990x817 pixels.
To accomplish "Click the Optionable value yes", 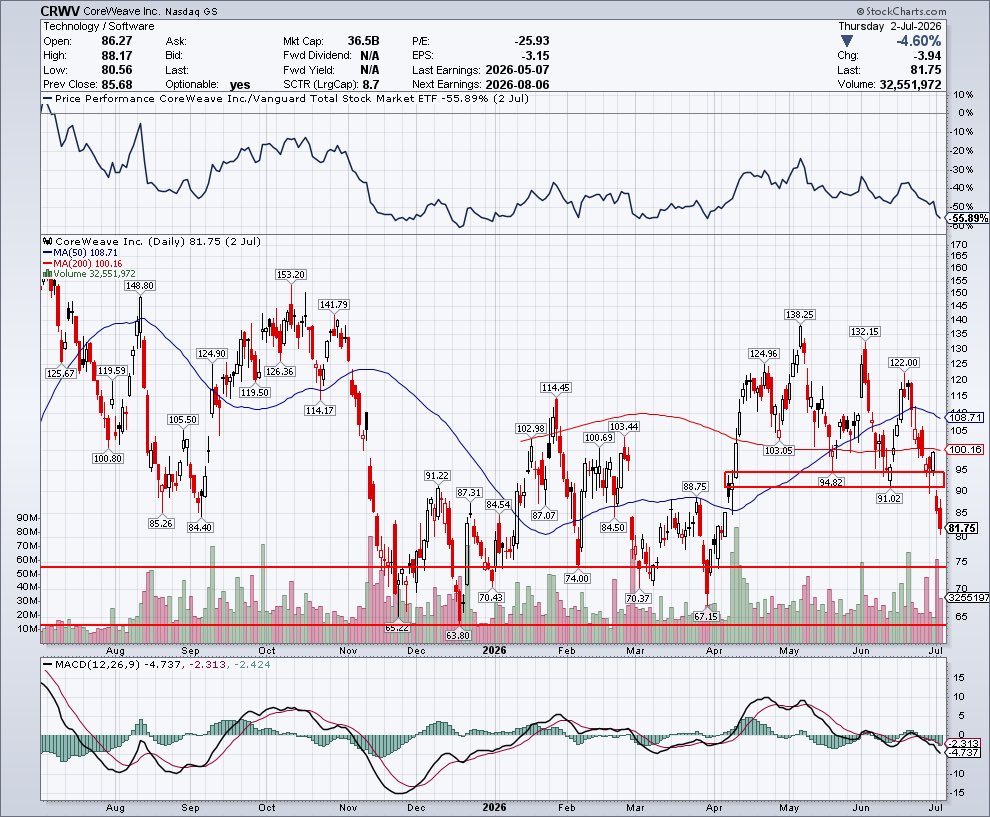I will tap(240, 85).
